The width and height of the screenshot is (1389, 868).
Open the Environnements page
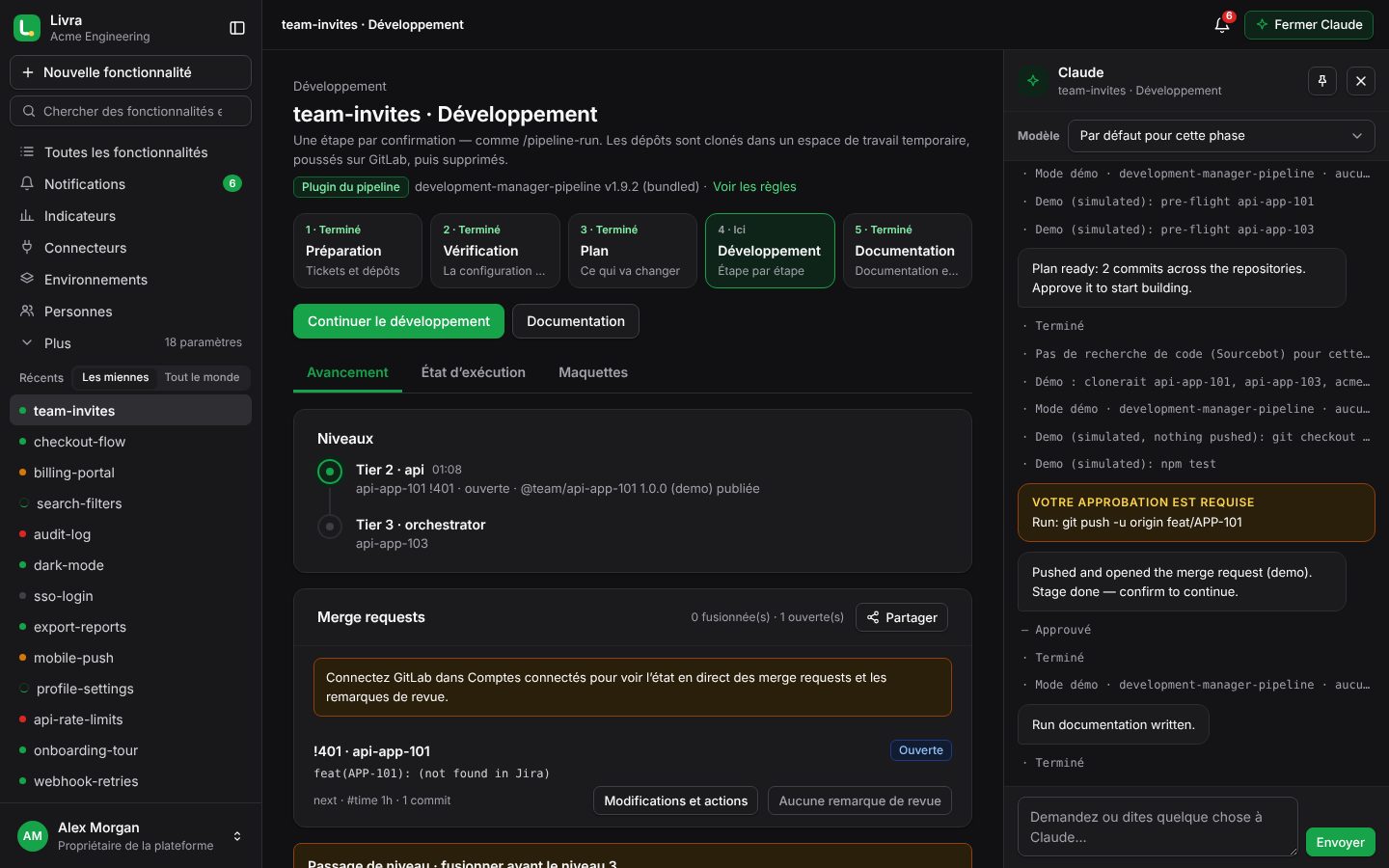click(131, 280)
